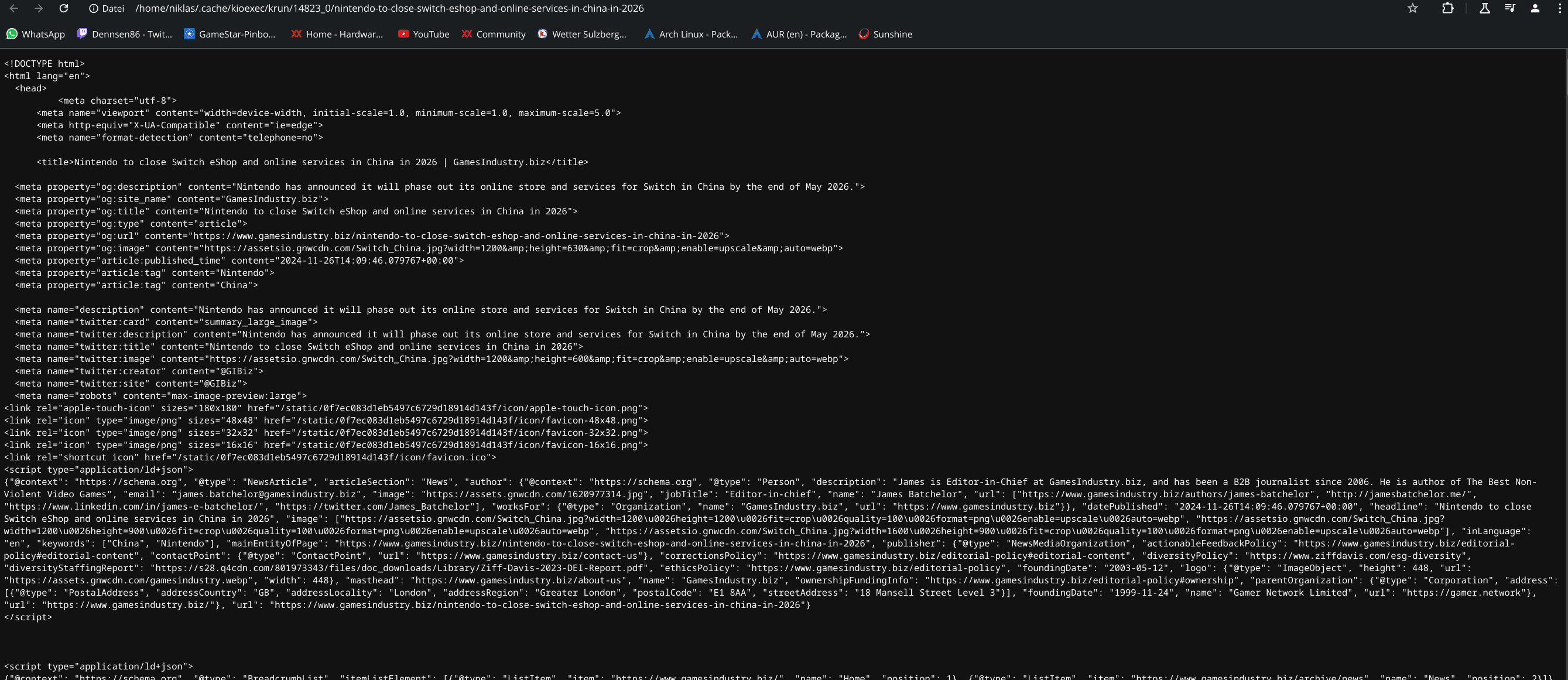The width and height of the screenshot is (1568, 680).
Task: Click the twitter:image meta line
Action: pos(432,359)
